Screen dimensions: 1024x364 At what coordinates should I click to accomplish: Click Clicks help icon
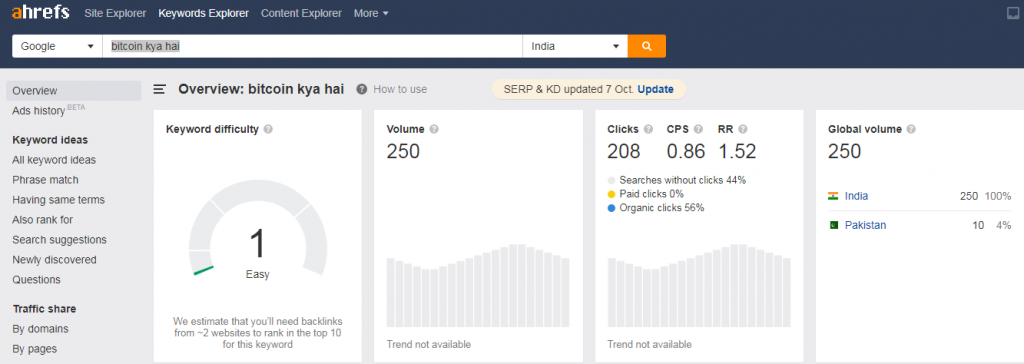tap(648, 129)
